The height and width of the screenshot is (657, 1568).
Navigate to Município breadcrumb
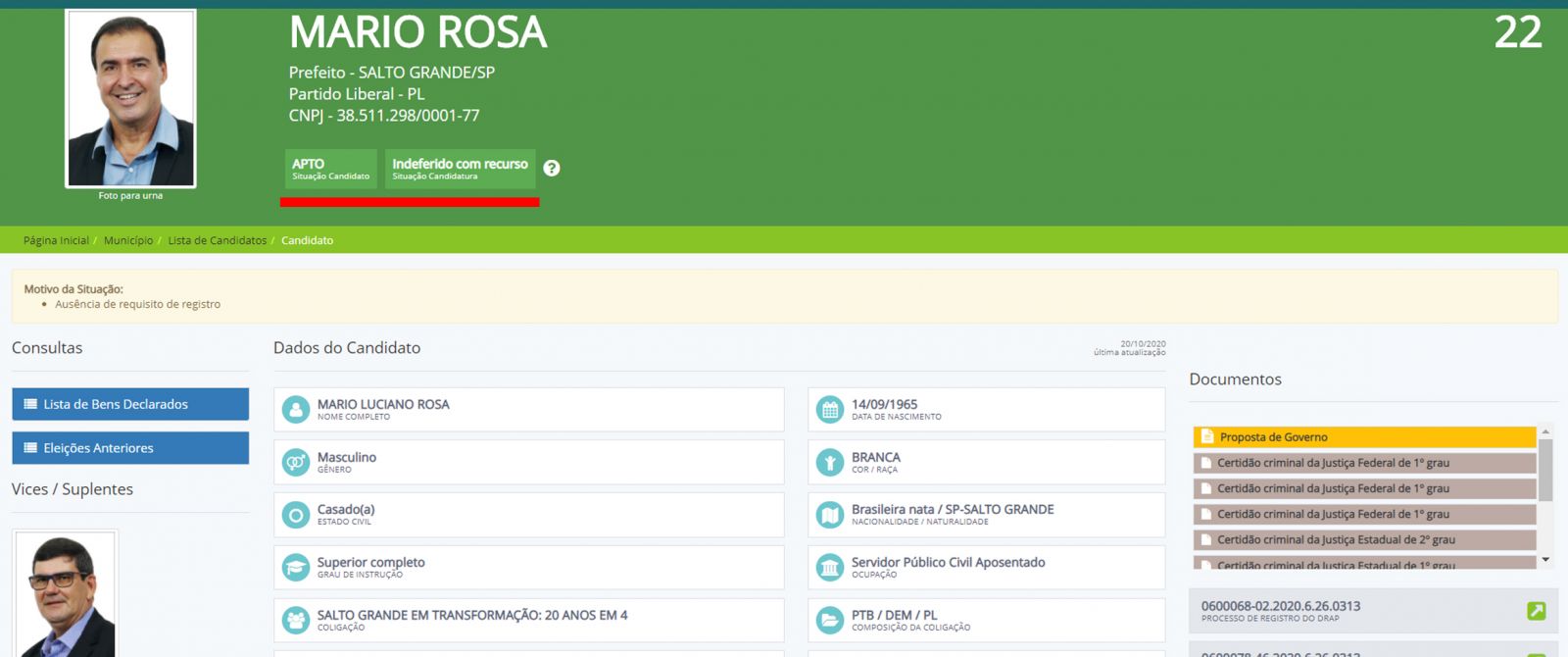coord(128,240)
